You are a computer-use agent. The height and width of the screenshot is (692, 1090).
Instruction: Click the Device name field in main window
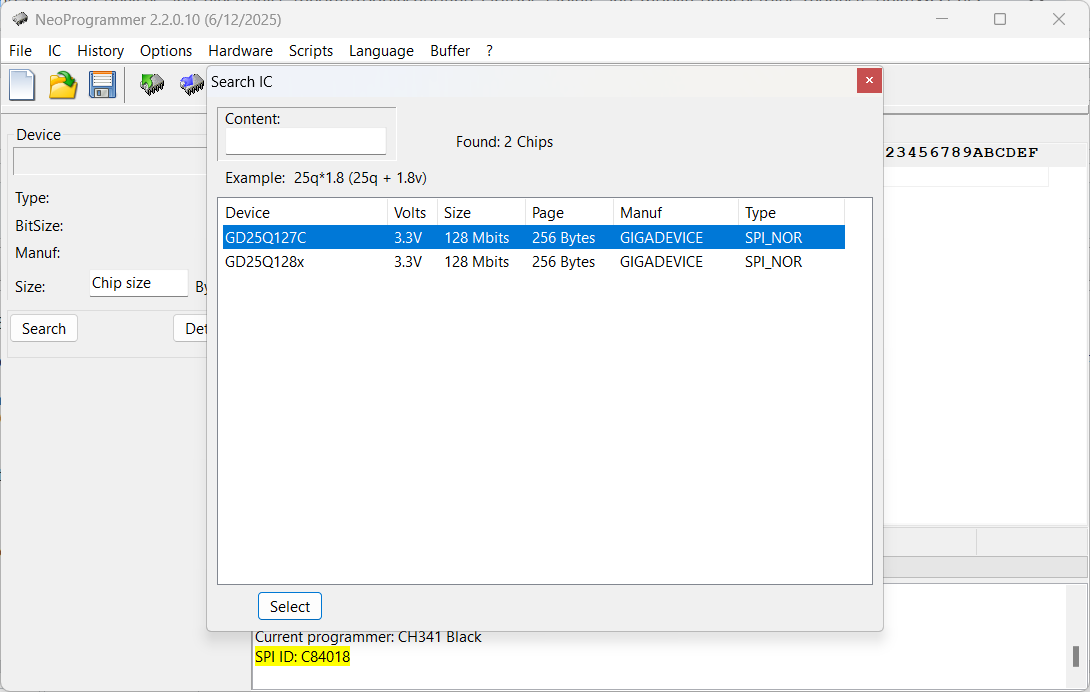pyautogui.click(x=110, y=161)
